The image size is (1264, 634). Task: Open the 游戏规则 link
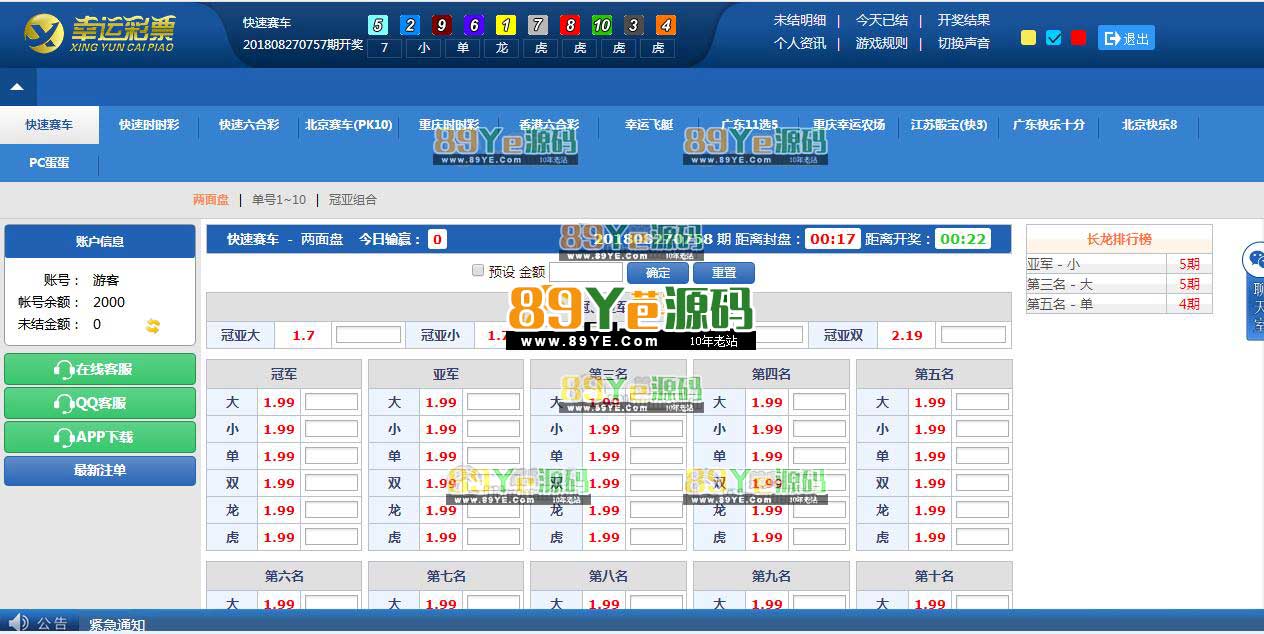click(882, 43)
